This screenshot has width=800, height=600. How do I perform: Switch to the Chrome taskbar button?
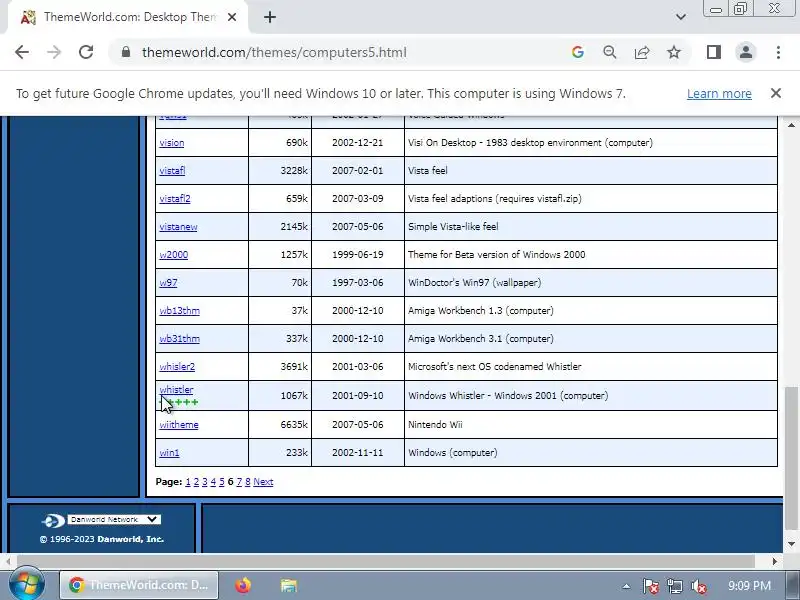point(139,585)
